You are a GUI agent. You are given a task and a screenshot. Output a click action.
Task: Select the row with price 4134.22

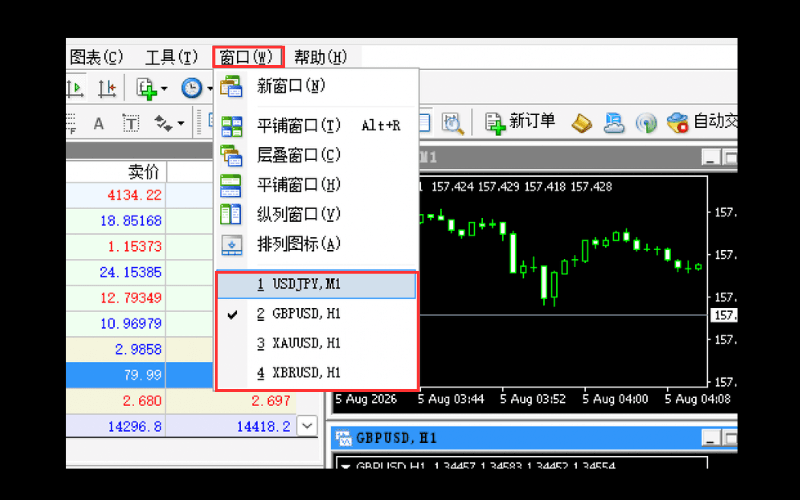click(139, 195)
